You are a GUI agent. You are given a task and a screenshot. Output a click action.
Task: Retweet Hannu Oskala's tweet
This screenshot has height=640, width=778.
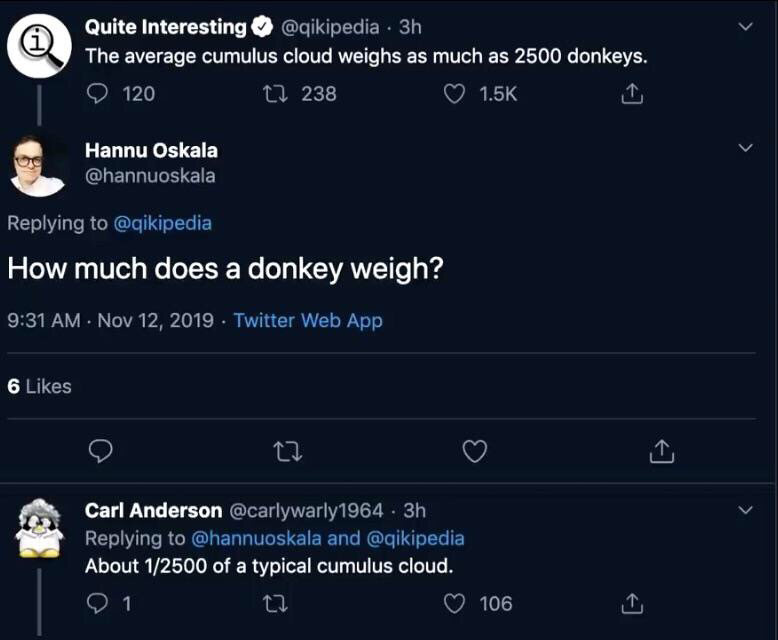point(286,452)
